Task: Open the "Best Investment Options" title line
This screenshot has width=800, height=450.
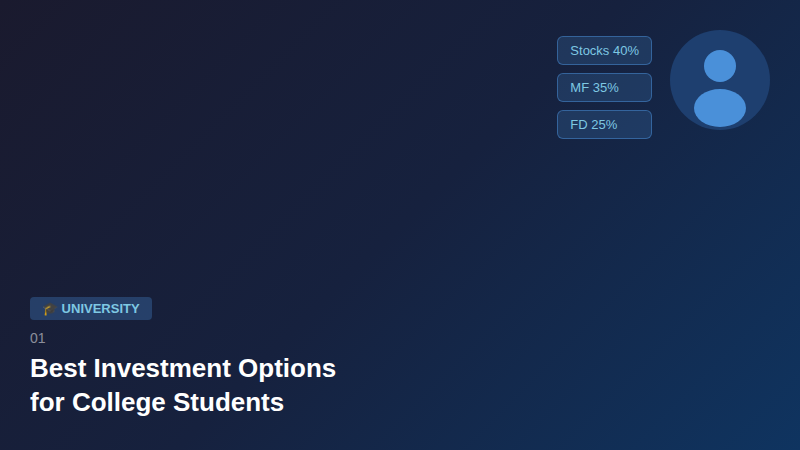Action: click(183, 368)
